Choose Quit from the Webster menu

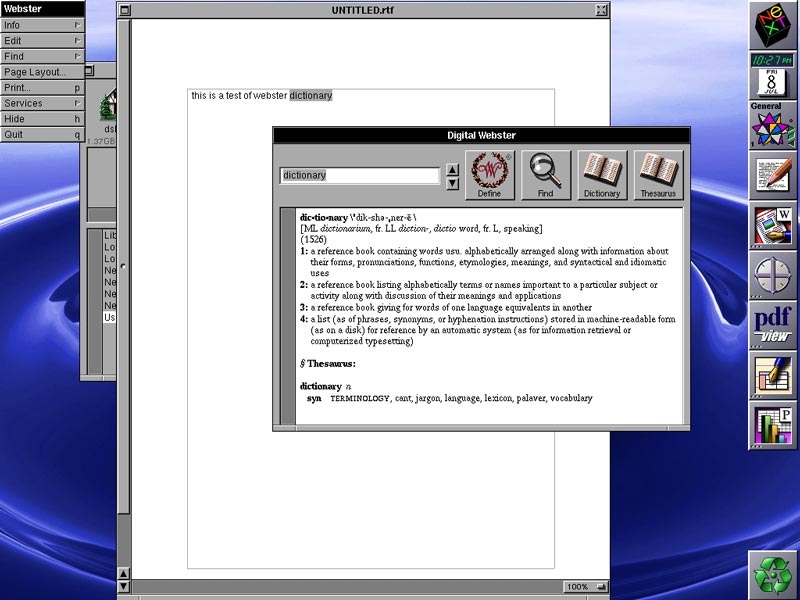[42, 135]
